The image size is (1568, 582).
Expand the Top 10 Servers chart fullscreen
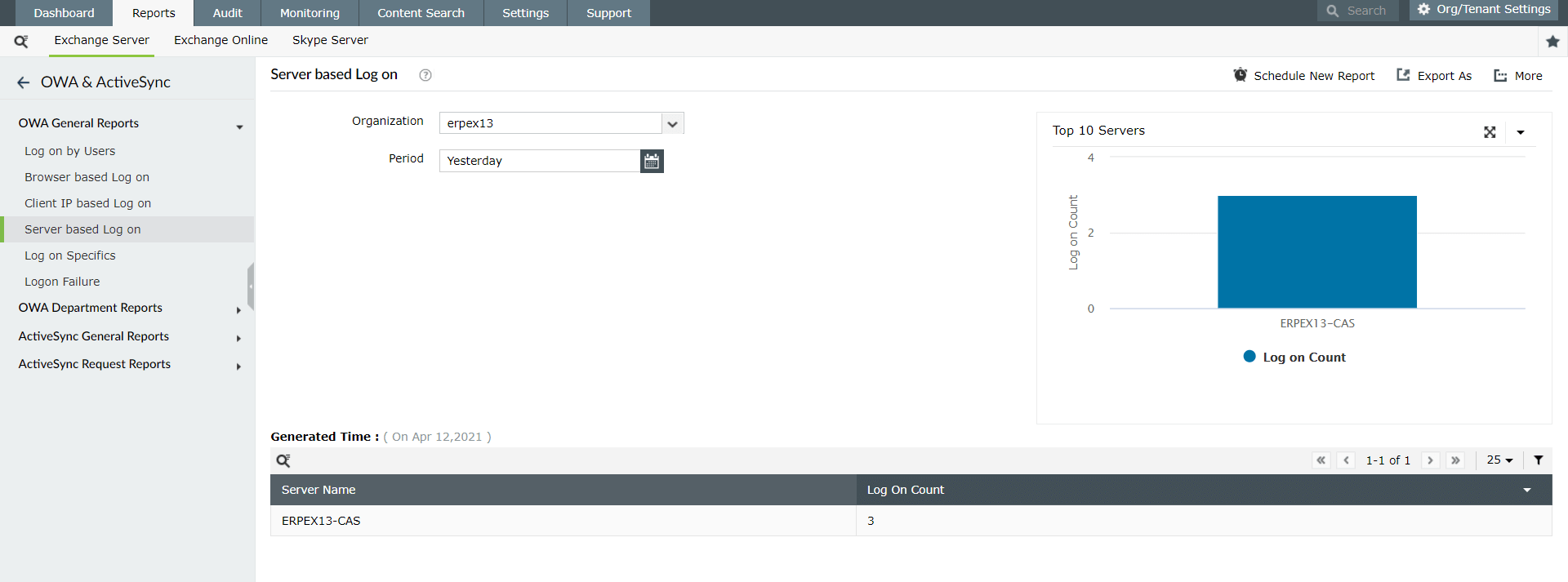tap(1490, 132)
